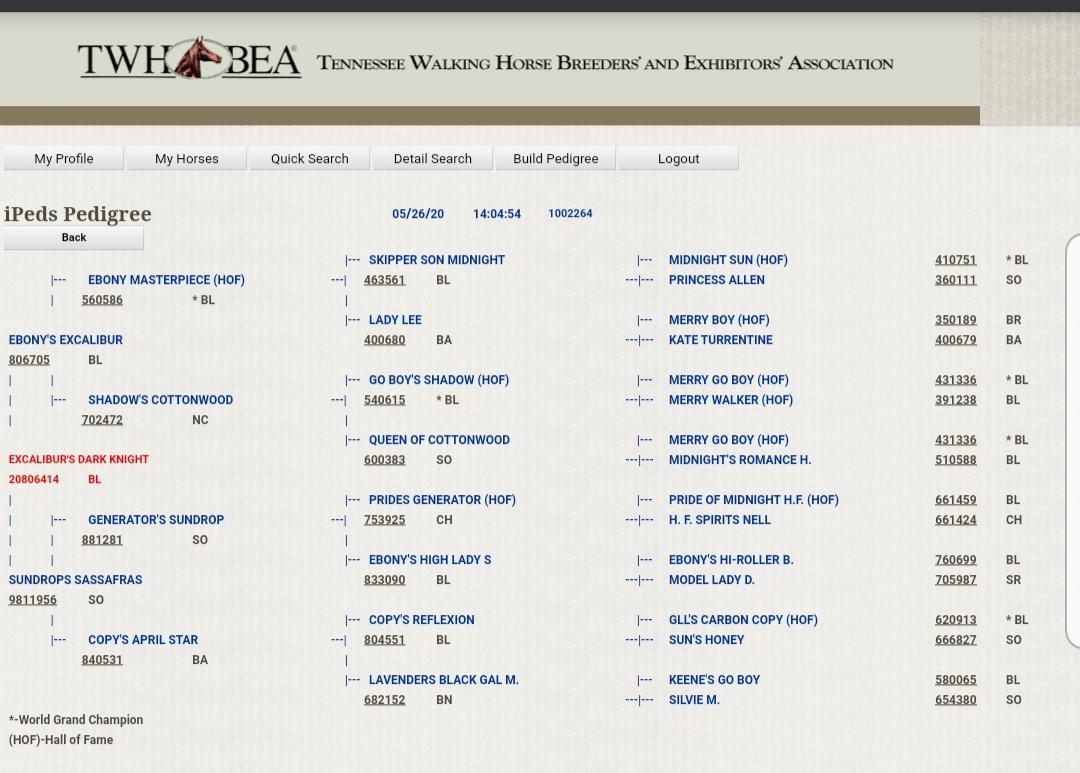Screen dimensions: 1080x773
Task: Select Sundrops Sassafras dam link
Action: pyautogui.click(x=76, y=580)
